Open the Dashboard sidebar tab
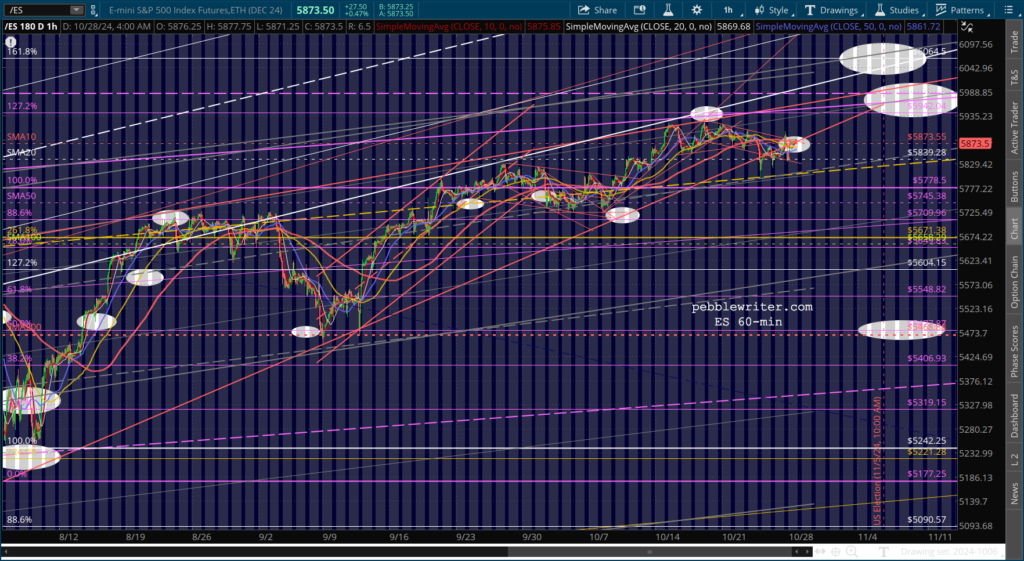 pos(1014,415)
